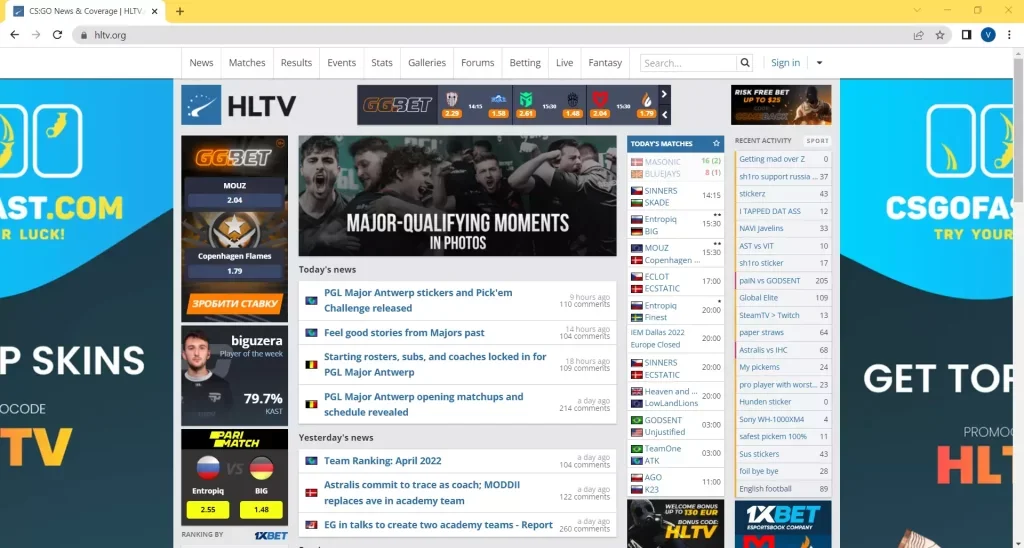Click Belgium flag beside Starting rosters news
Image resolution: width=1024 pixels, height=548 pixels.
pos(312,364)
